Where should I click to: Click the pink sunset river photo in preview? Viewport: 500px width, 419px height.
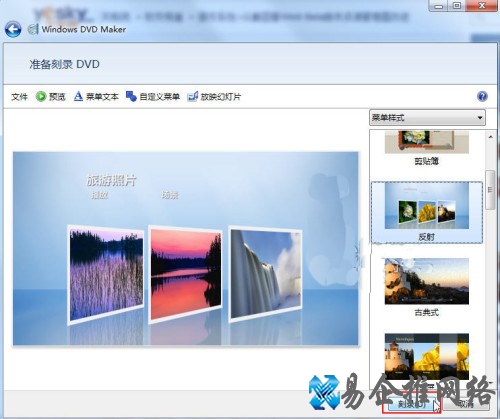185,274
